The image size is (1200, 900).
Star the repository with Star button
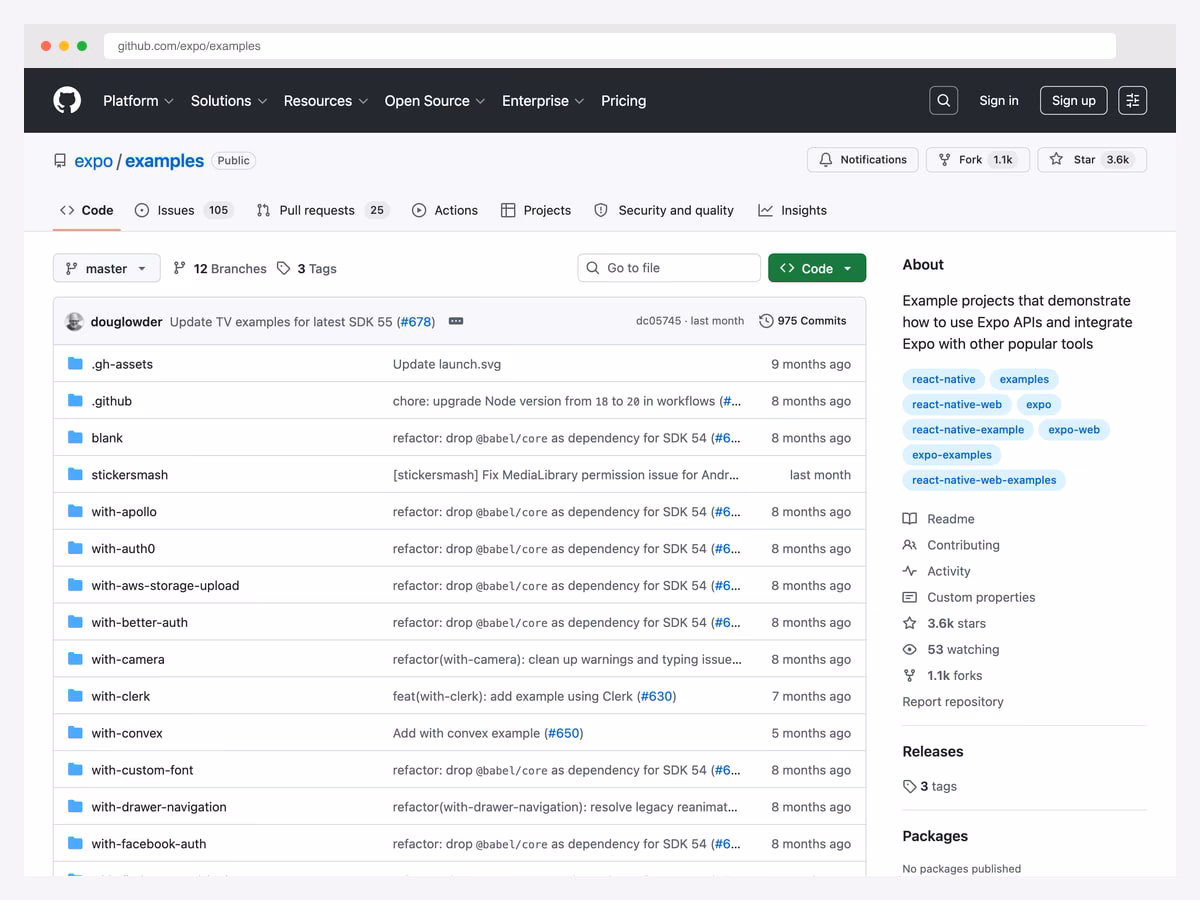(1092, 160)
